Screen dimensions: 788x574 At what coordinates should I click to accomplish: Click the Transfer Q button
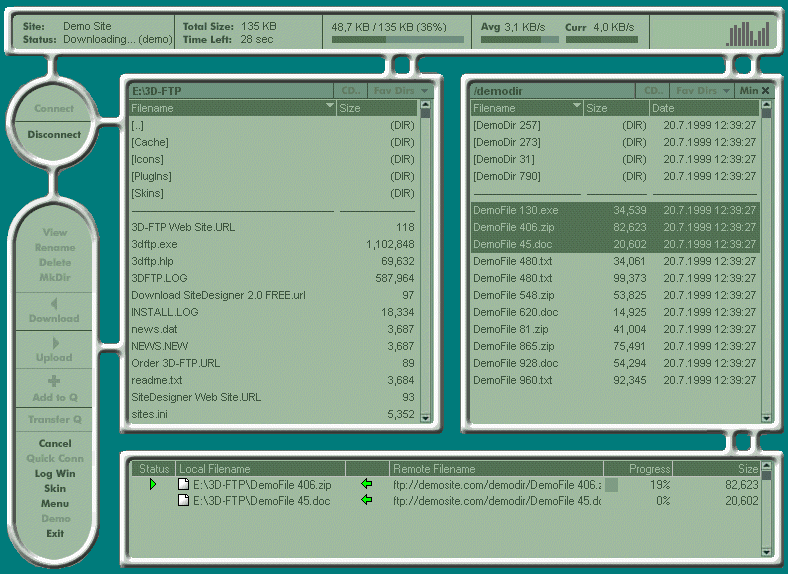coord(54,420)
